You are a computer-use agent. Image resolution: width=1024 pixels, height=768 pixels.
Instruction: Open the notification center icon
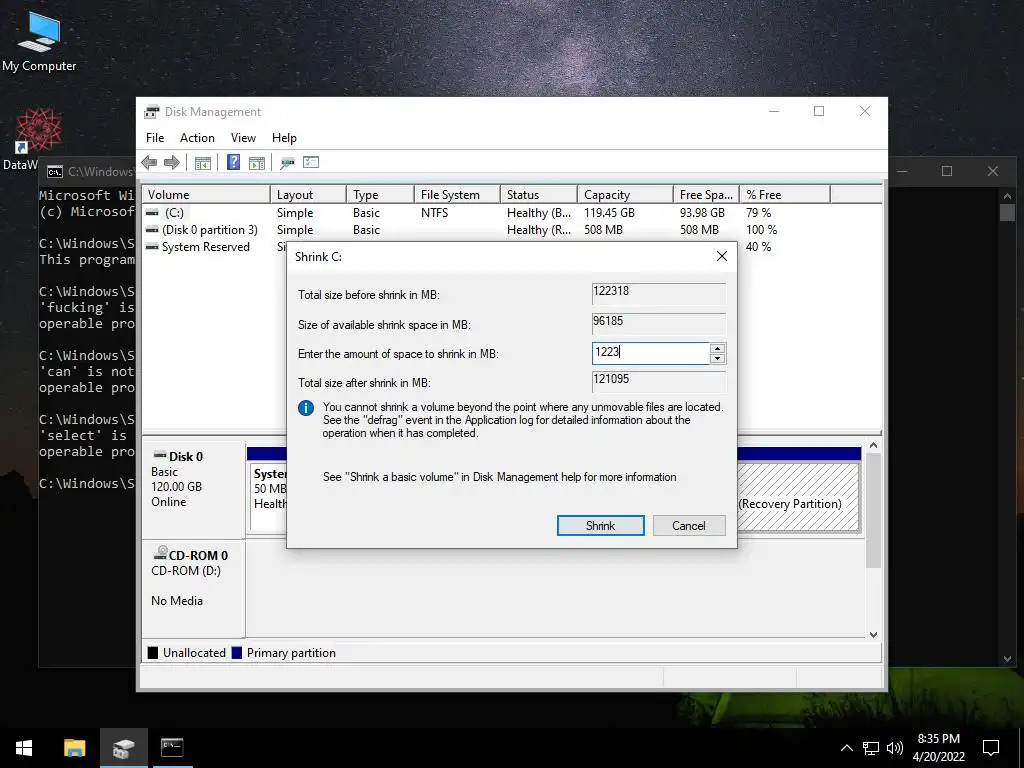pyautogui.click(x=991, y=748)
